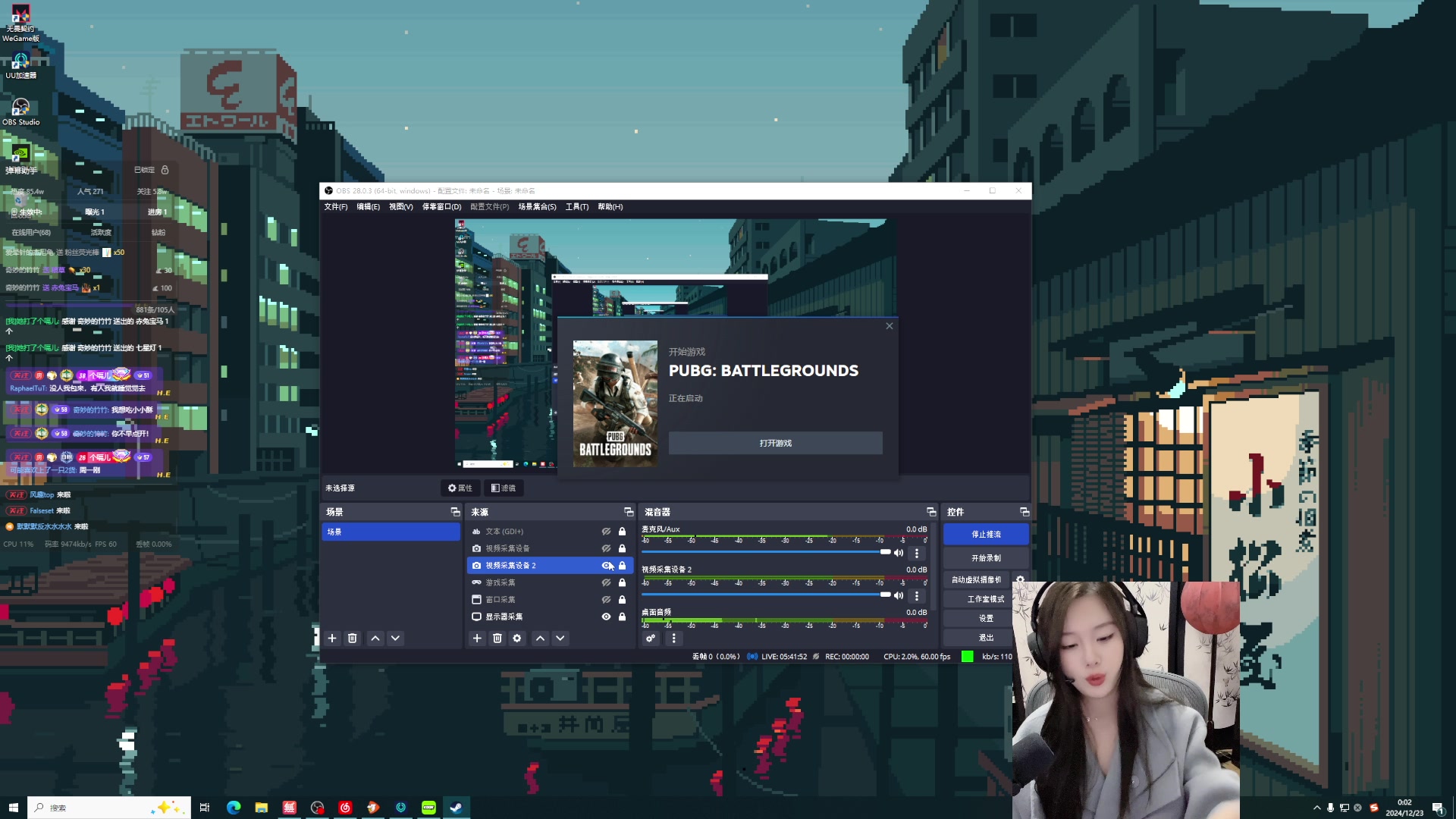Remove the selected source with trash icon

(x=497, y=638)
